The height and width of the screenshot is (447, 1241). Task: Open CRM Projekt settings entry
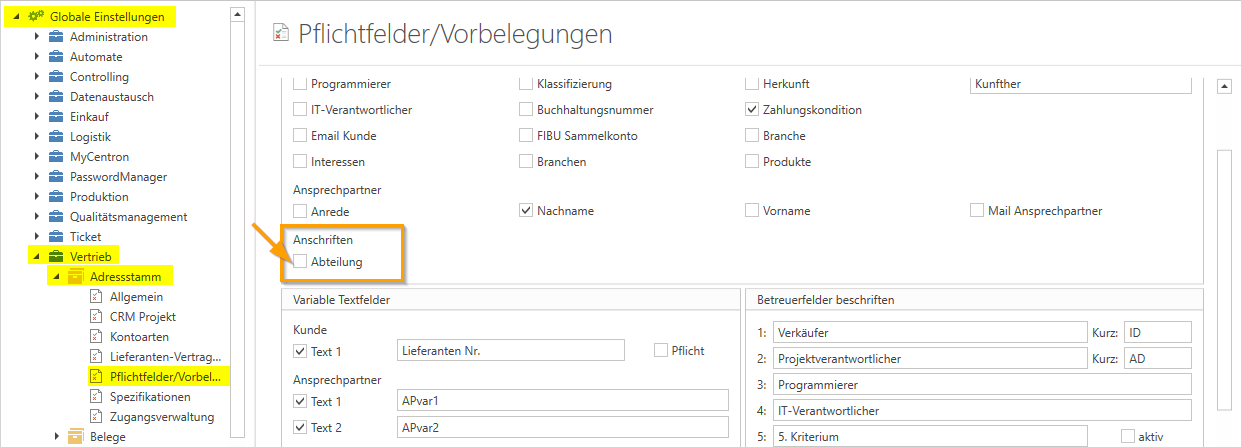click(x=145, y=316)
